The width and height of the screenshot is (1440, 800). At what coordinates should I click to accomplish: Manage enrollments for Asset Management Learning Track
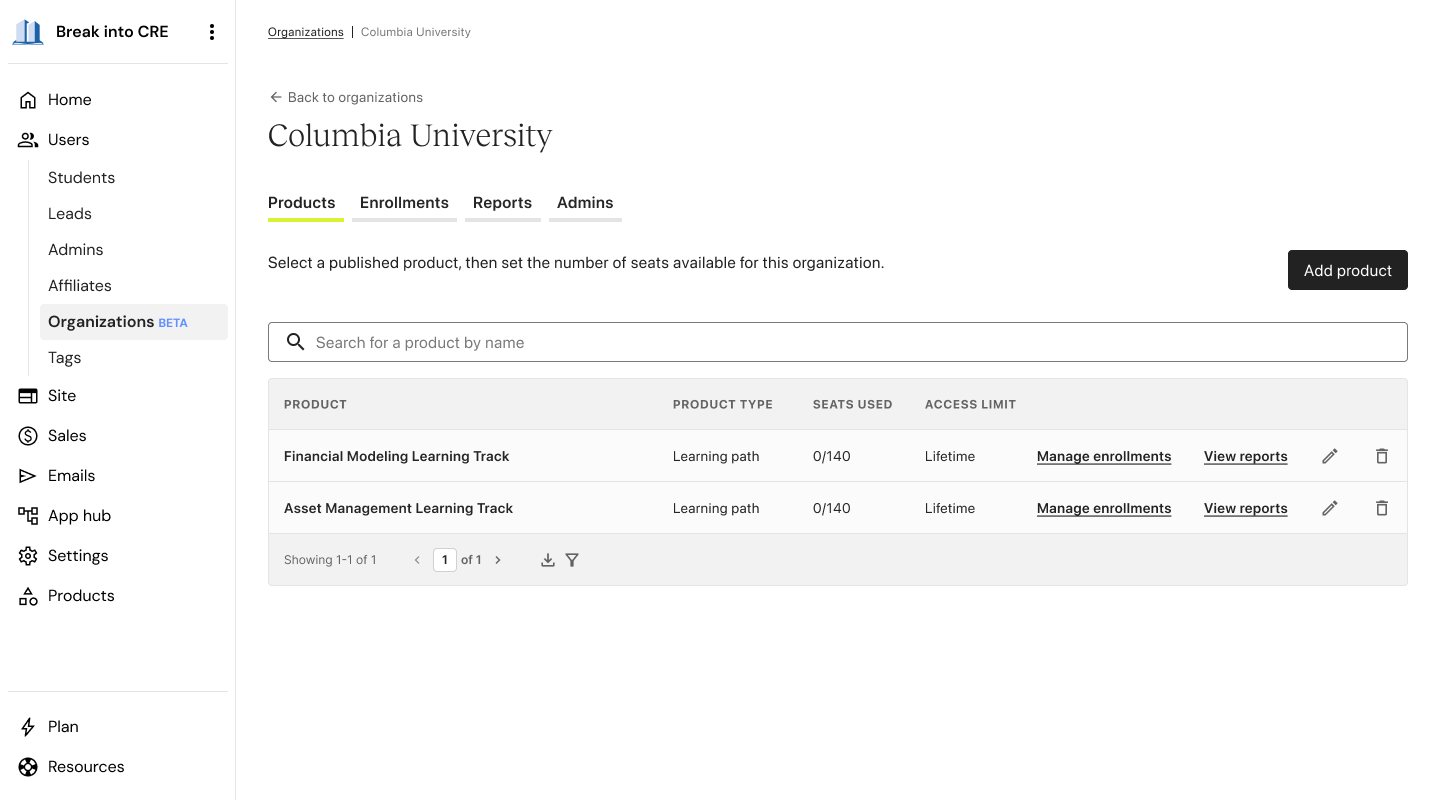pyautogui.click(x=1104, y=508)
